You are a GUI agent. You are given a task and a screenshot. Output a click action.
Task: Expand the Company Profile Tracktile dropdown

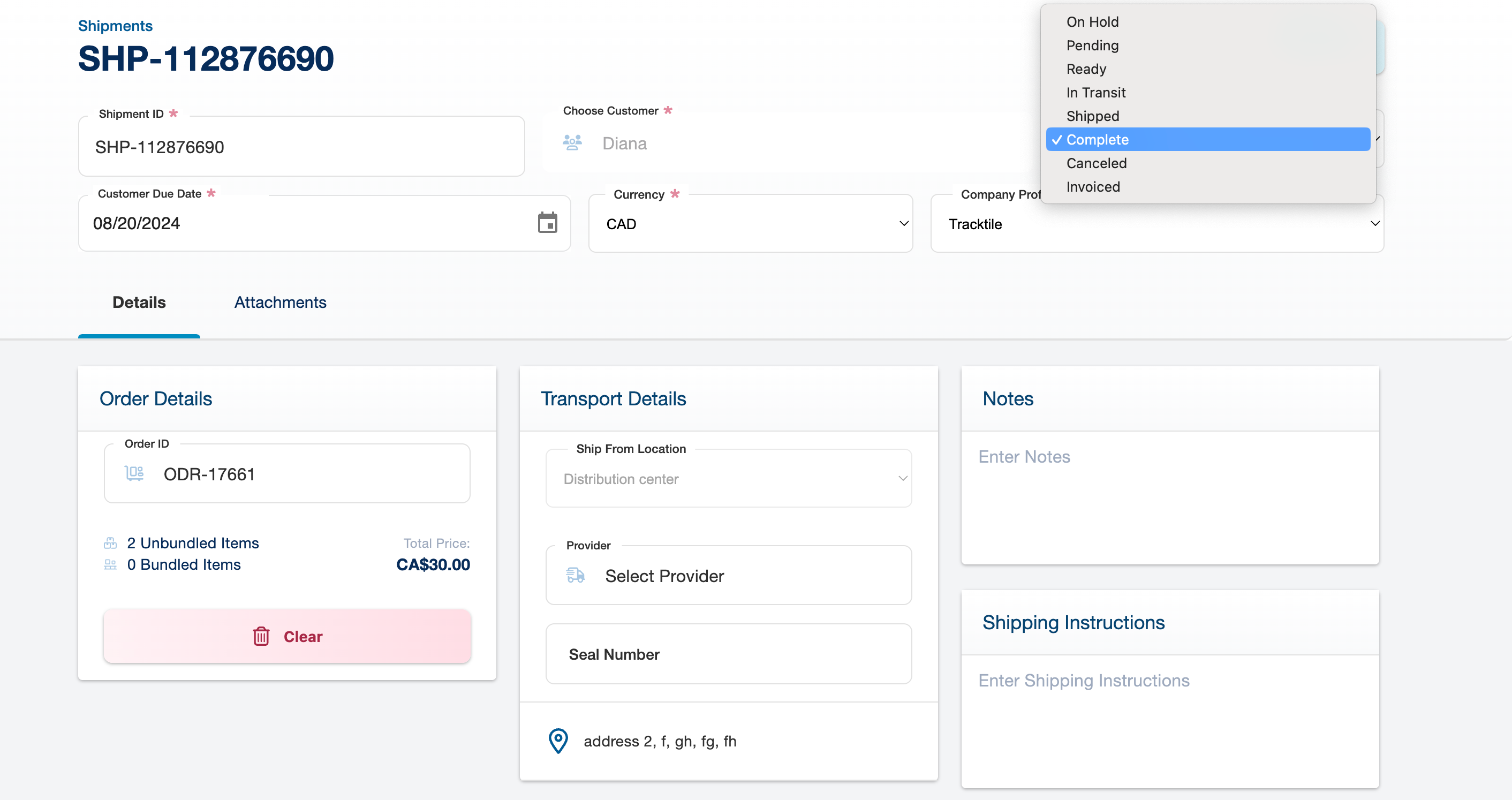(1156, 224)
